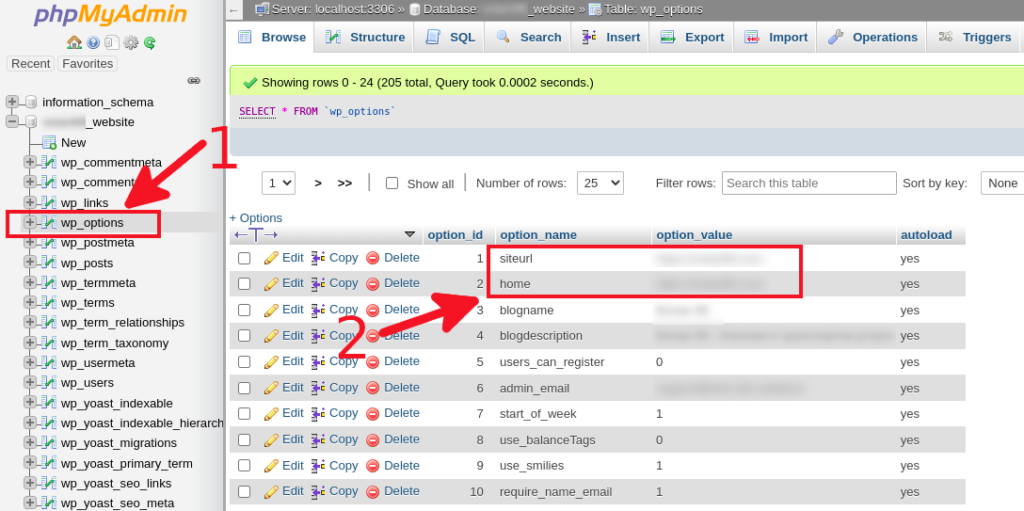The height and width of the screenshot is (511, 1024).
Task: Open navigation panel settings gear icon
Action: point(131,43)
